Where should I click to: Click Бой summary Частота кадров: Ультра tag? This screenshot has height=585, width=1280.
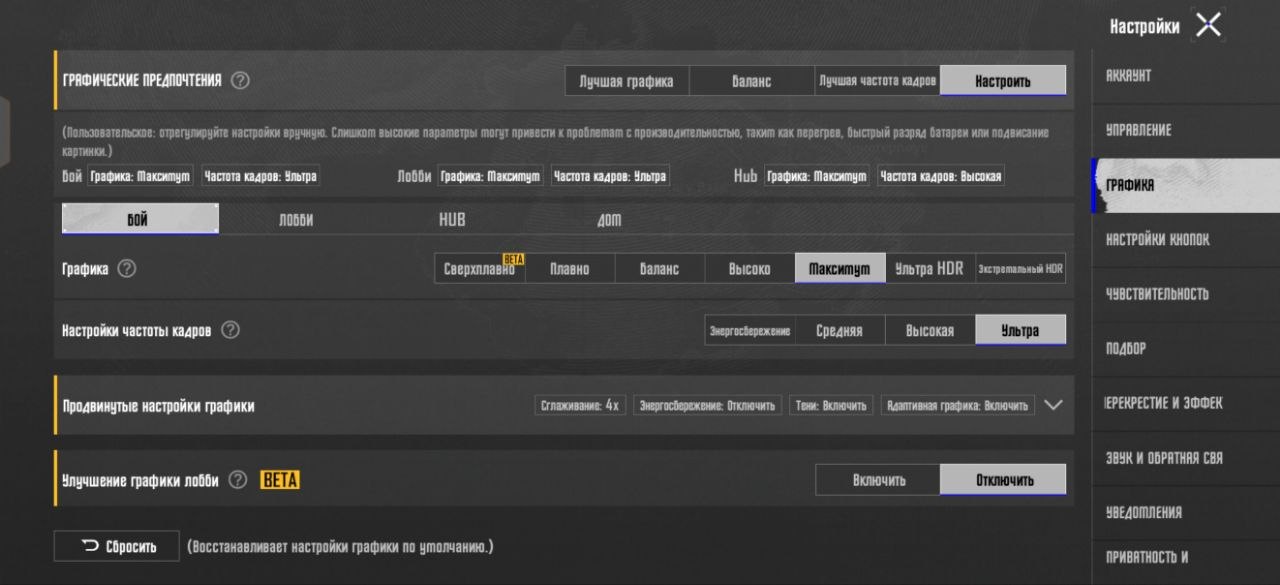pos(261,176)
